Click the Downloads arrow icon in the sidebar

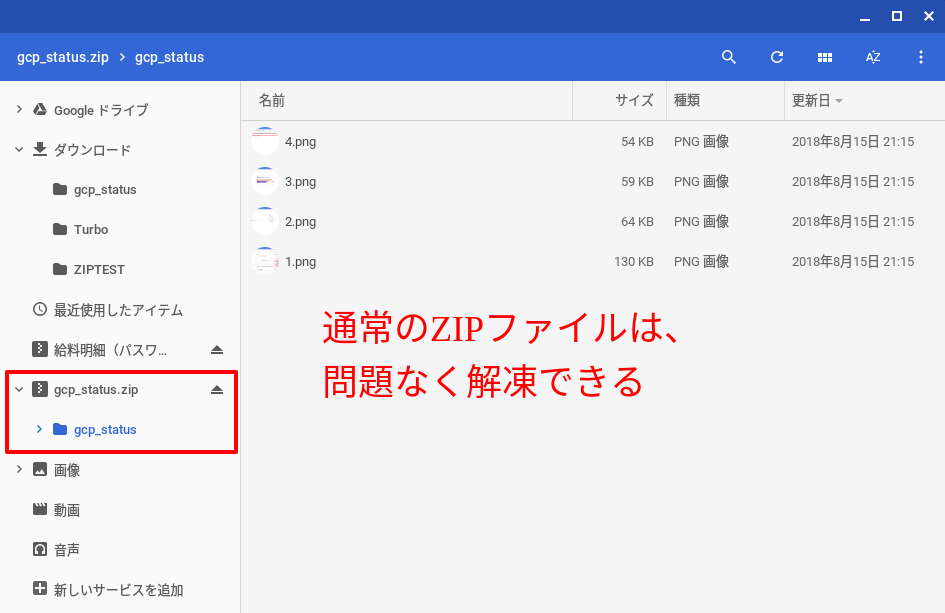[x=40, y=149]
